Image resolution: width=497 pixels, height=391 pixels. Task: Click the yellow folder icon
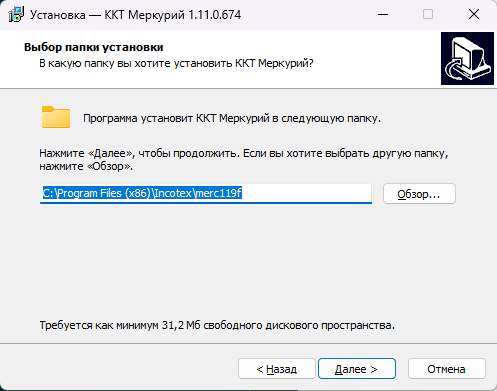[x=56, y=117]
